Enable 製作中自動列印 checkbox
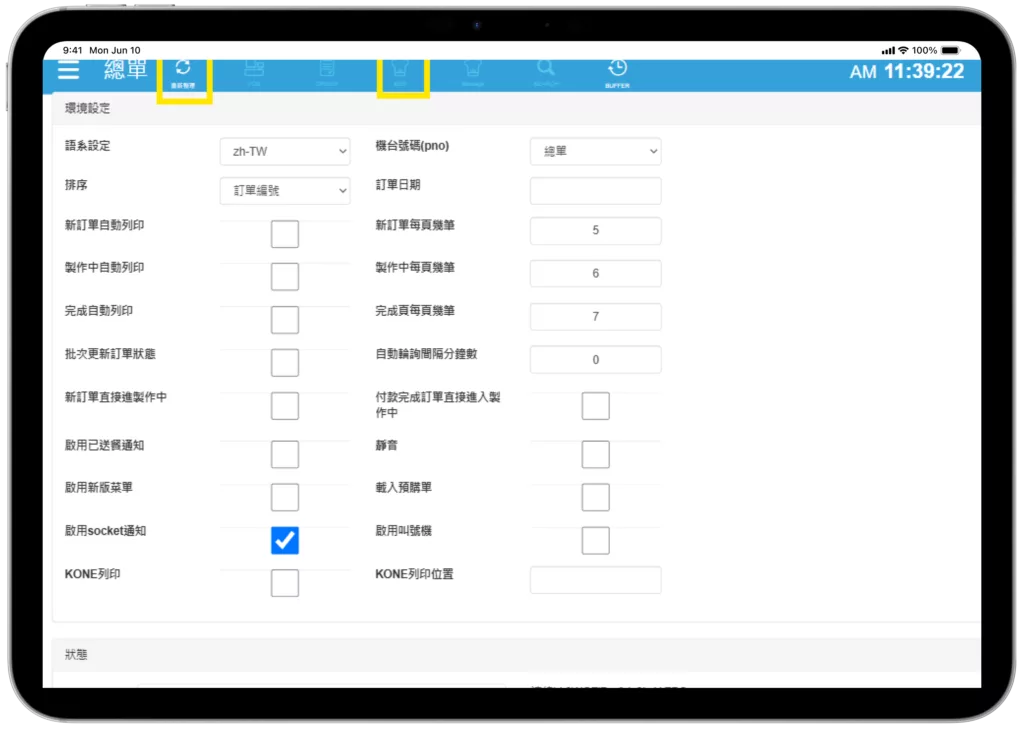 pyautogui.click(x=285, y=277)
